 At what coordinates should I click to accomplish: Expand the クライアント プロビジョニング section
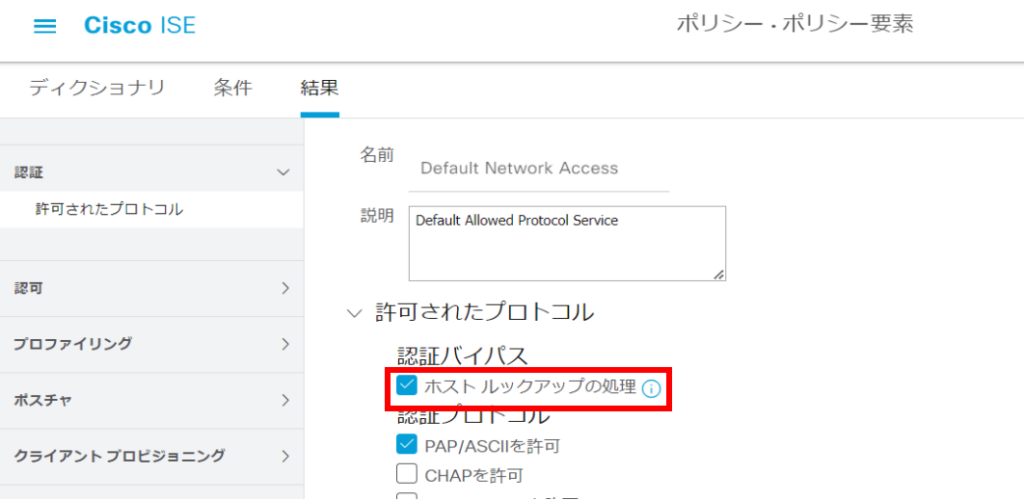(285, 456)
